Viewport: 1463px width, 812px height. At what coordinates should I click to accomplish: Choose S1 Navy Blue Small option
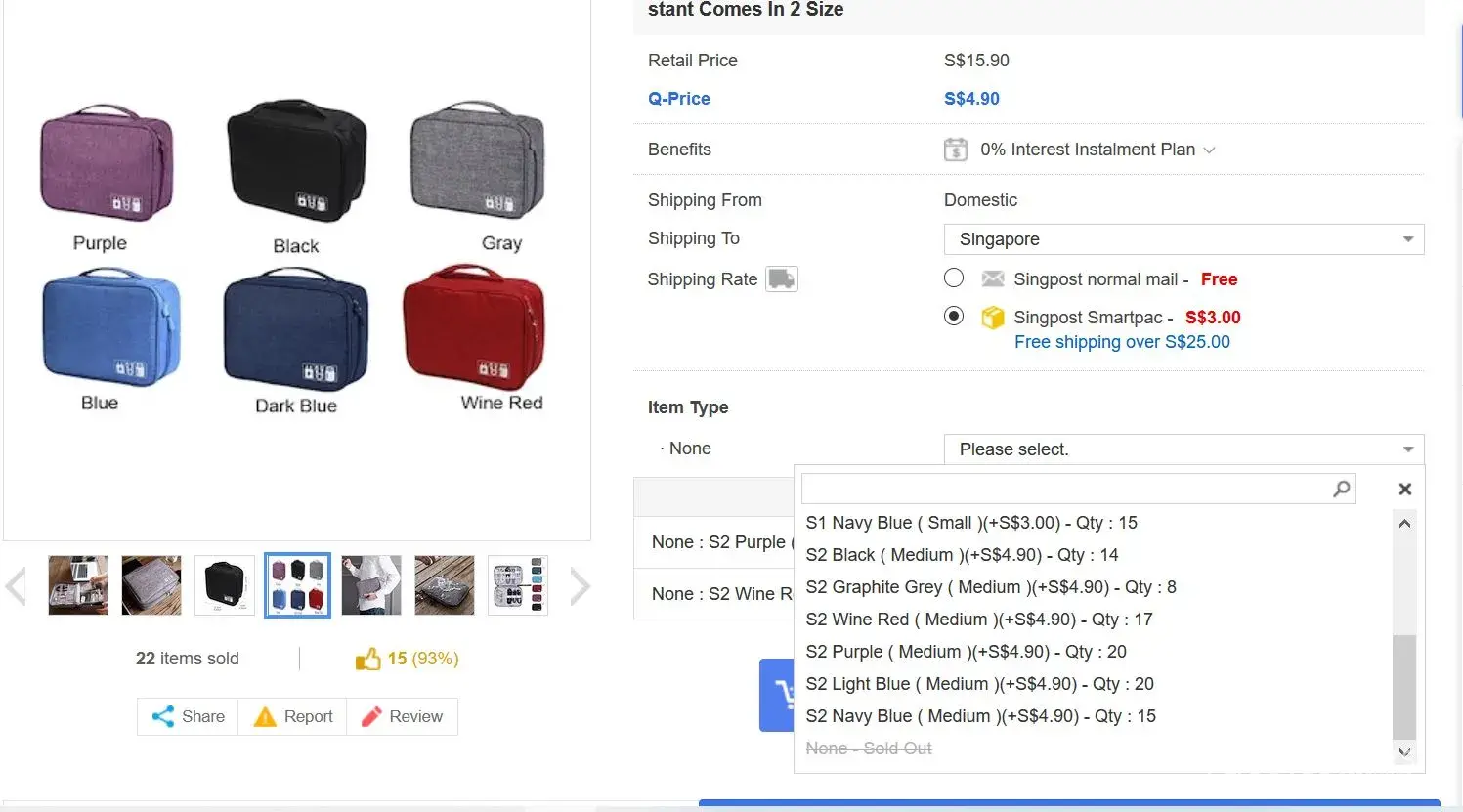(x=970, y=523)
